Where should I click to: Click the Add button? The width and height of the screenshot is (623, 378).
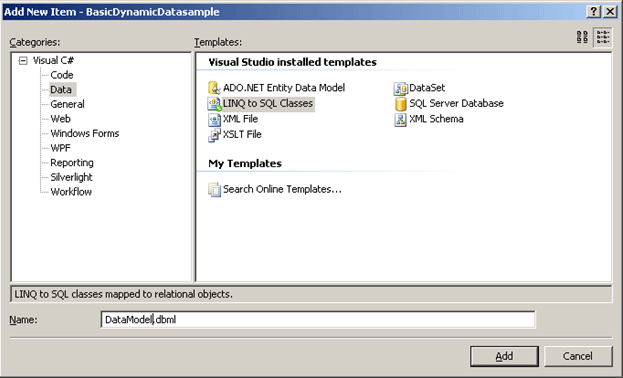(504, 356)
